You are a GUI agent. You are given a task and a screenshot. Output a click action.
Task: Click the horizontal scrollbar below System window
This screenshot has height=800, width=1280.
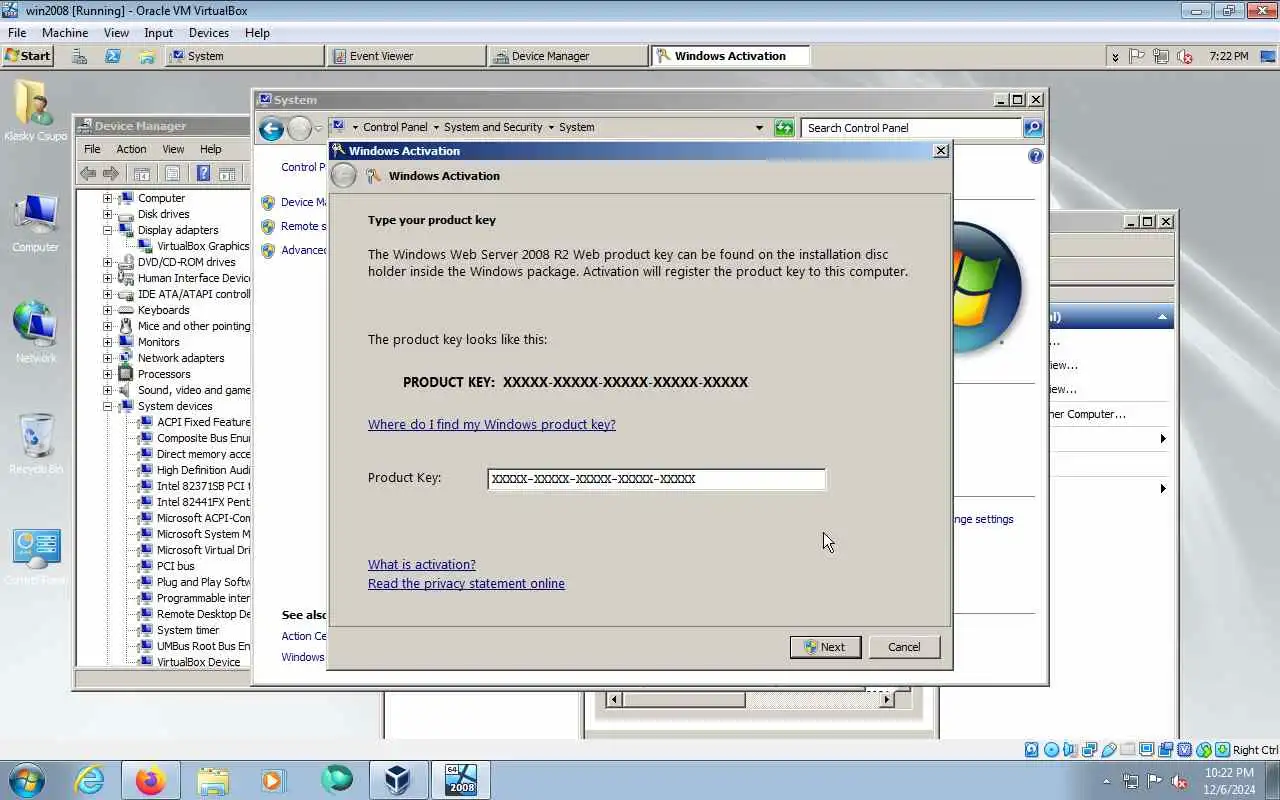tap(750, 700)
